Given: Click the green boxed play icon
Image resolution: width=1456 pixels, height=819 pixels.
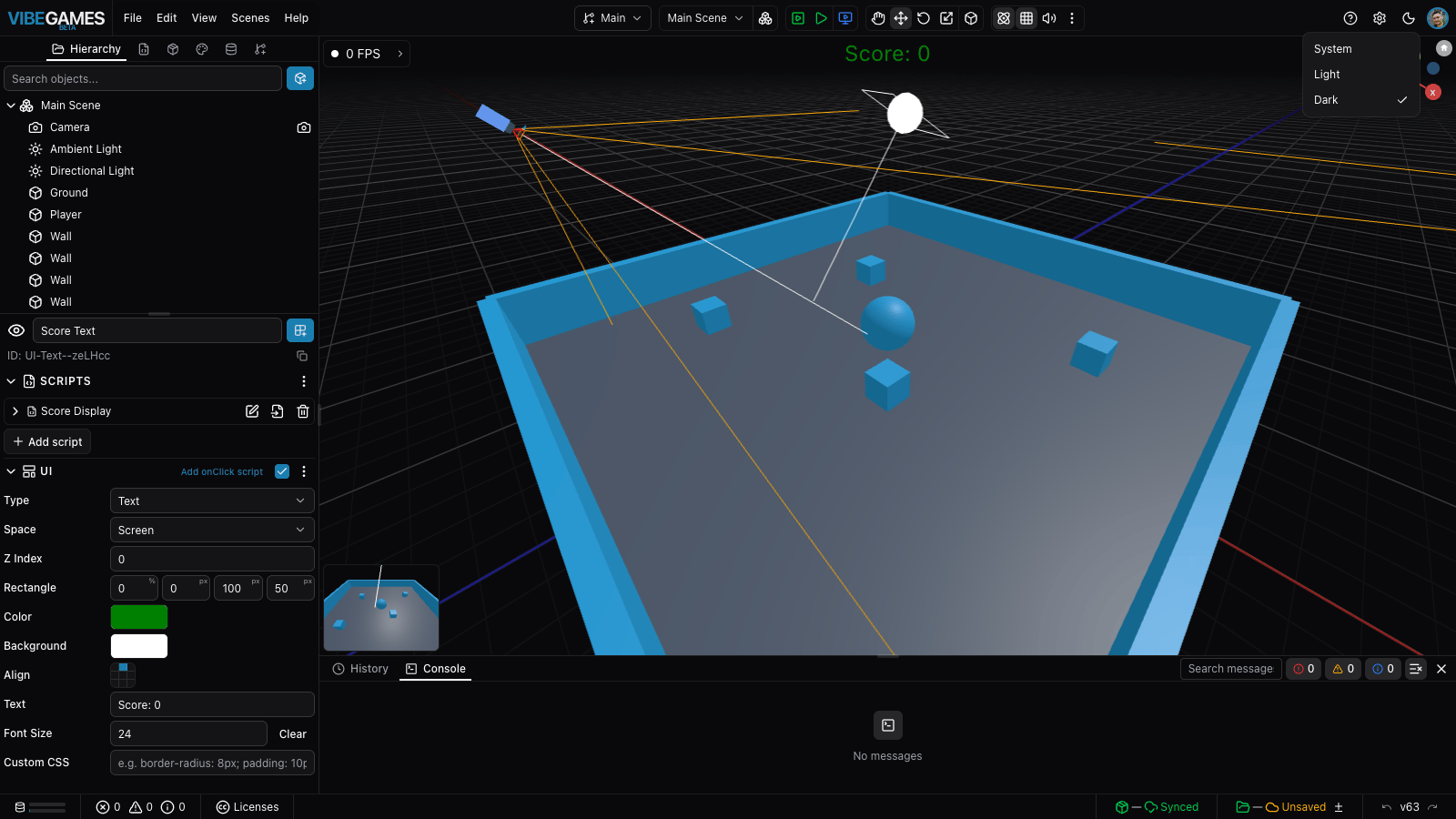Looking at the screenshot, I should (x=798, y=18).
